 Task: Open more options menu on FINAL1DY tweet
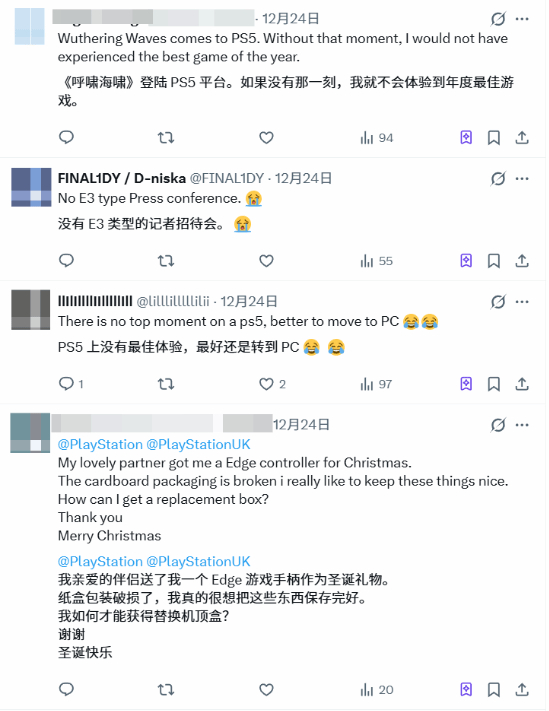(x=522, y=179)
